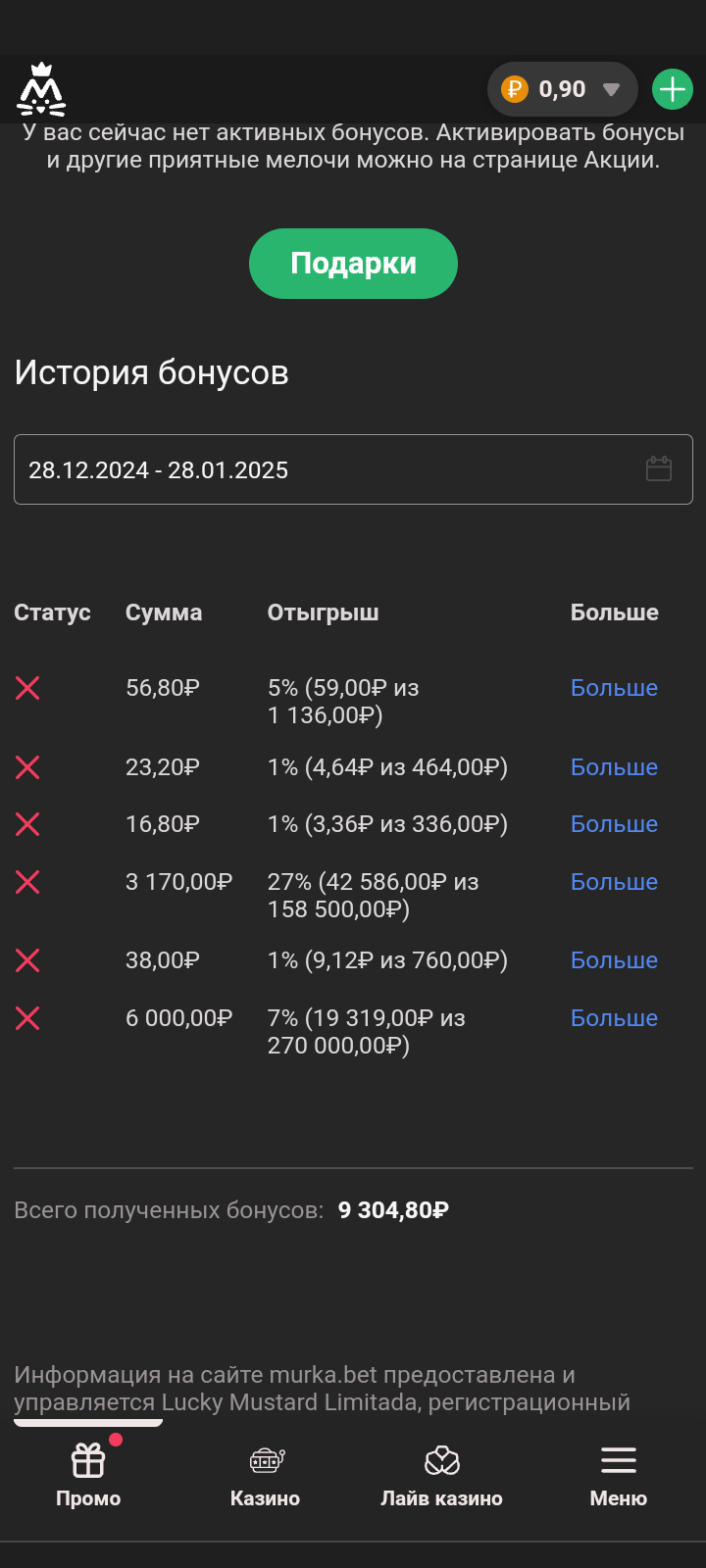The width and height of the screenshot is (706, 1568).
Task: Tap the ruble coin balance icon
Action: [x=514, y=89]
